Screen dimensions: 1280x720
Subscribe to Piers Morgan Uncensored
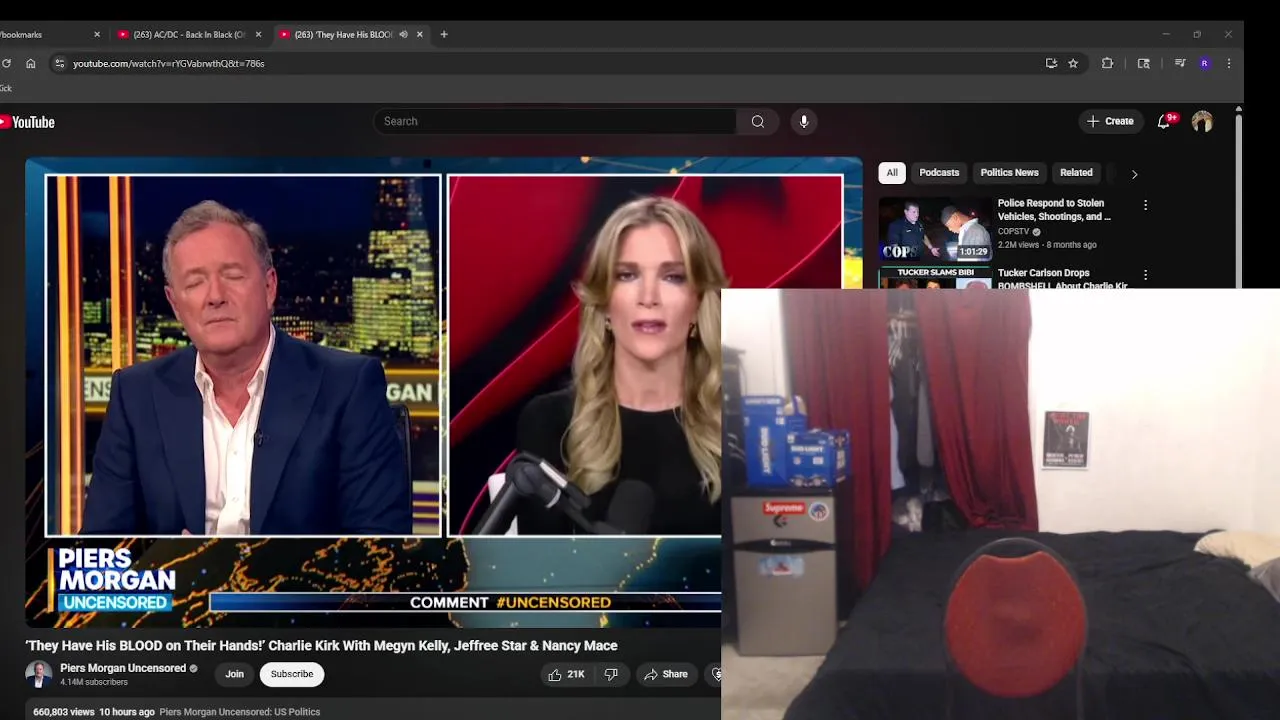[292, 675]
